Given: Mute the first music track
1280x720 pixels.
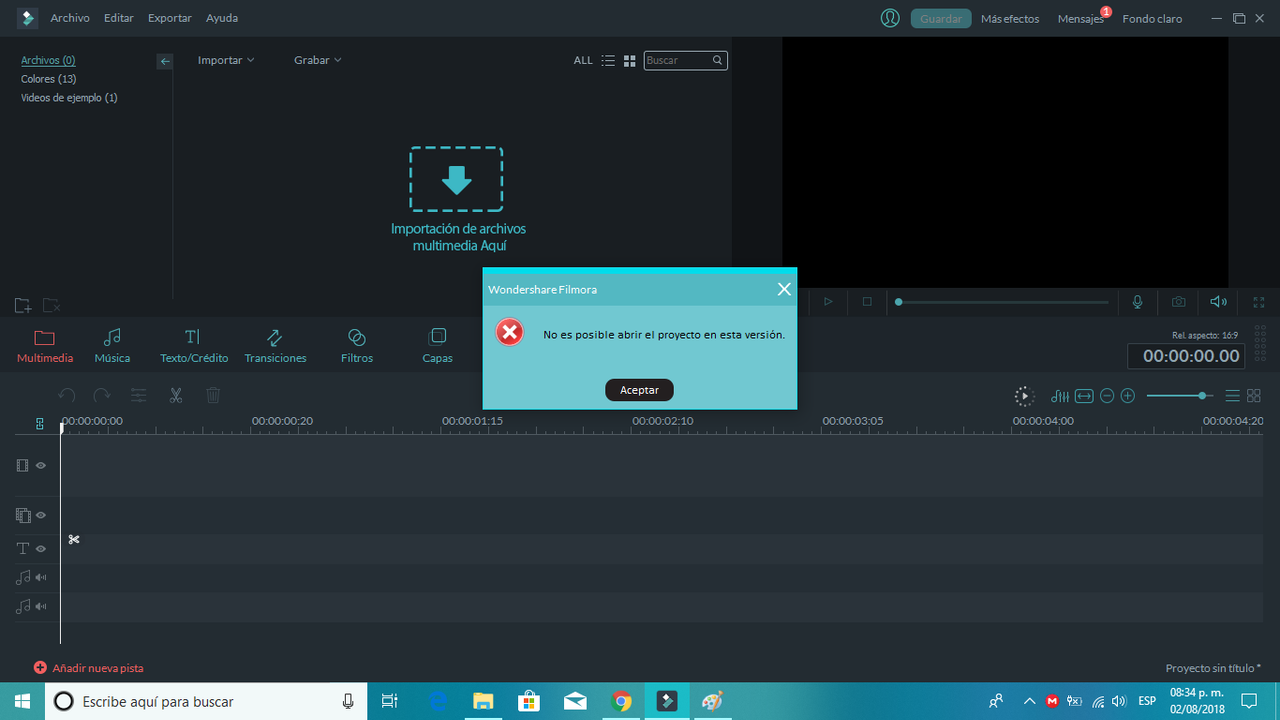Looking at the screenshot, I should point(41,578).
